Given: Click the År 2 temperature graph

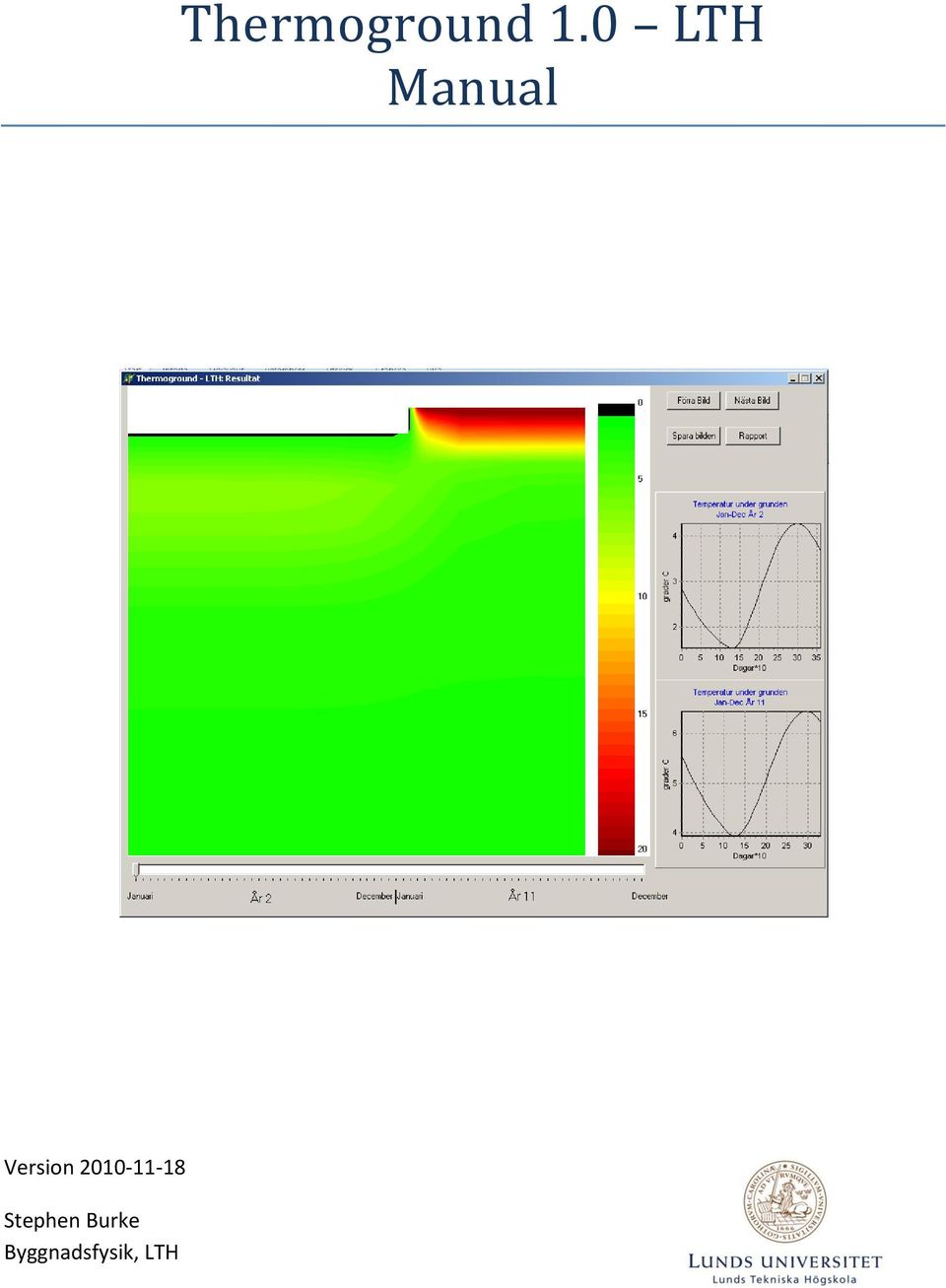Looking at the screenshot, I should 740,584.
